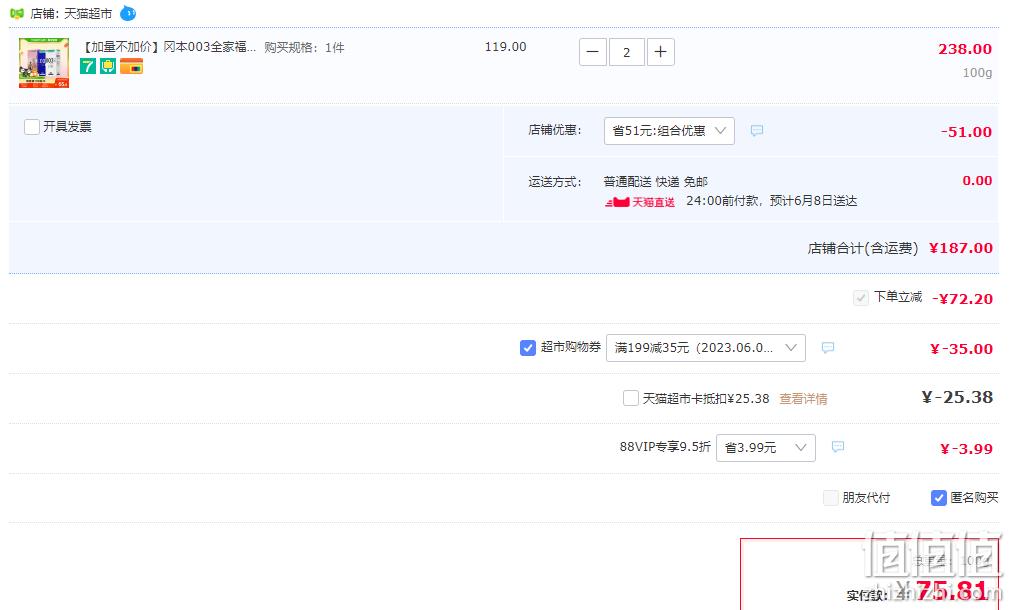Click the 24:00前付款 delivery estimate text
This screenshot has width=1012, height=610.
(771, 201)
